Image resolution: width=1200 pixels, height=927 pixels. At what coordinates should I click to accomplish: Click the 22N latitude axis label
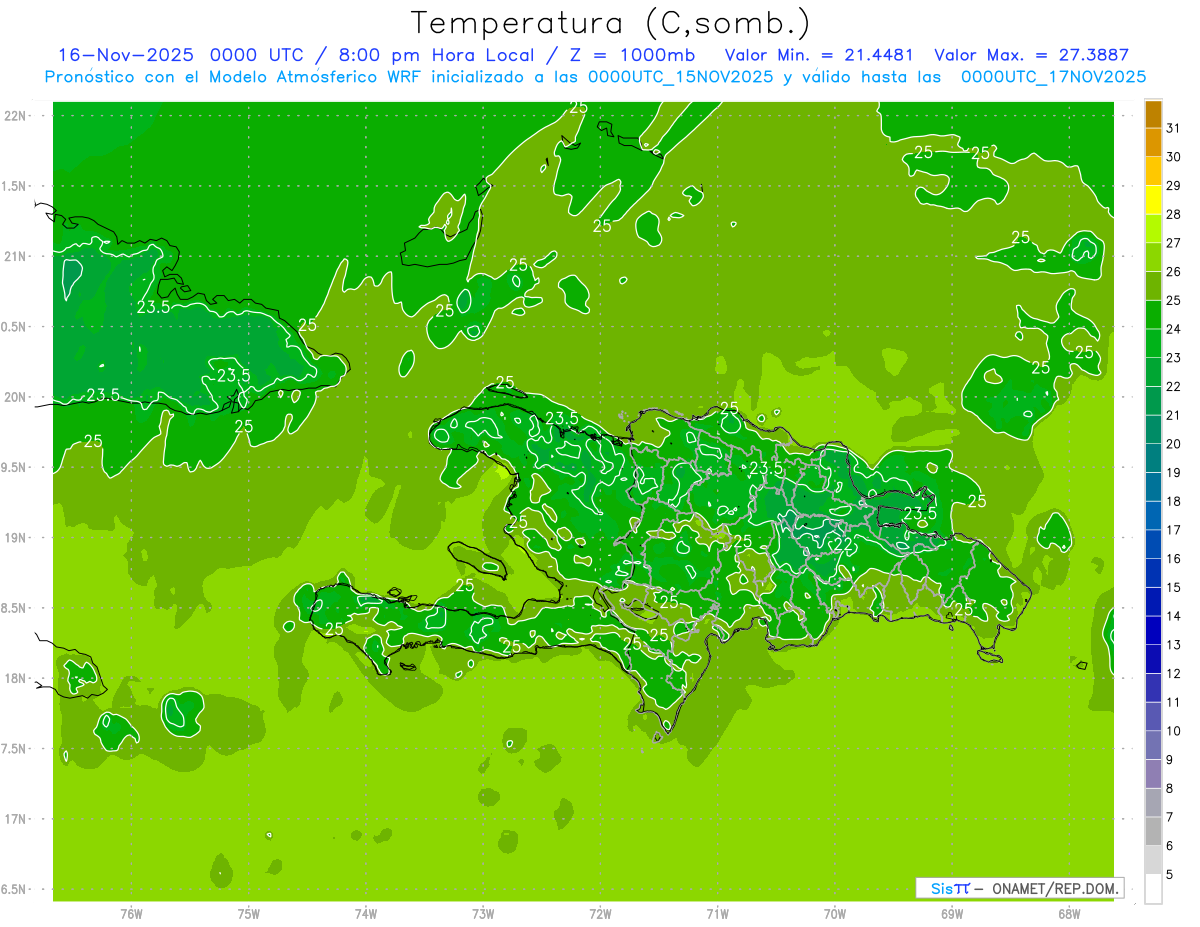pyautogui.click(x=15, y=116)
